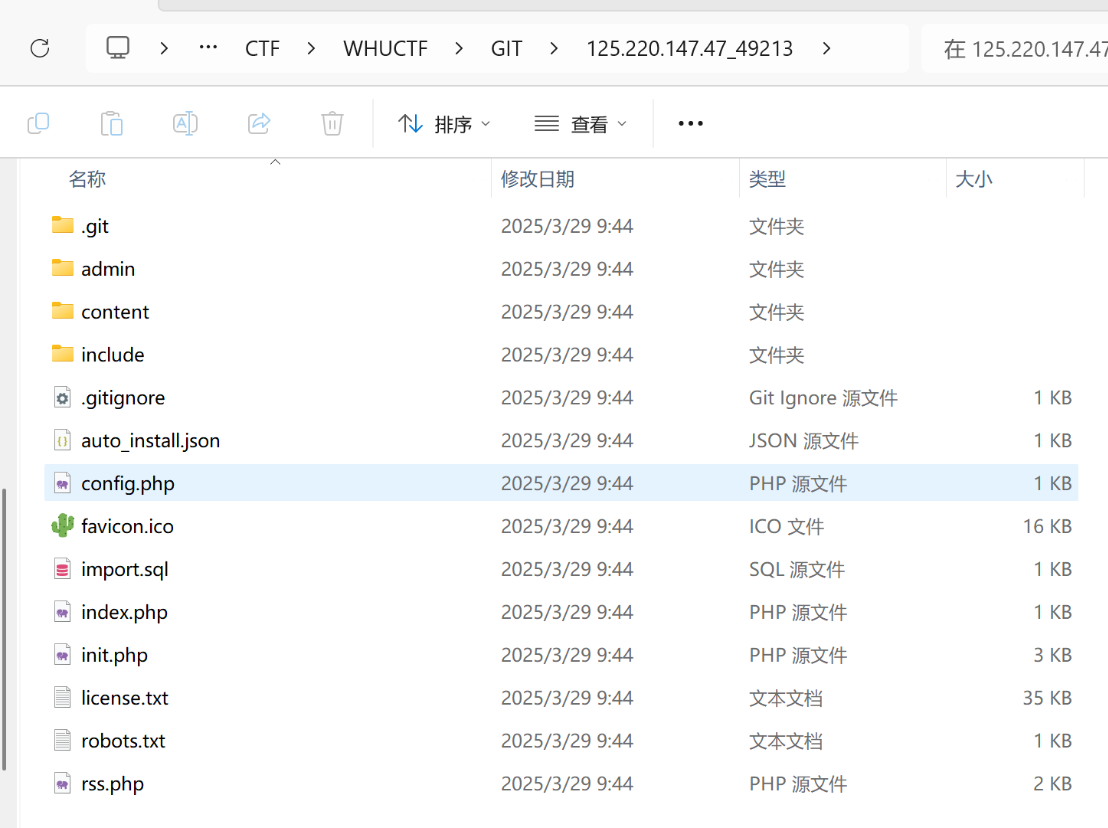Click the copy icon in toolbar
The image size is (1108, 828).
pos(38,123)
